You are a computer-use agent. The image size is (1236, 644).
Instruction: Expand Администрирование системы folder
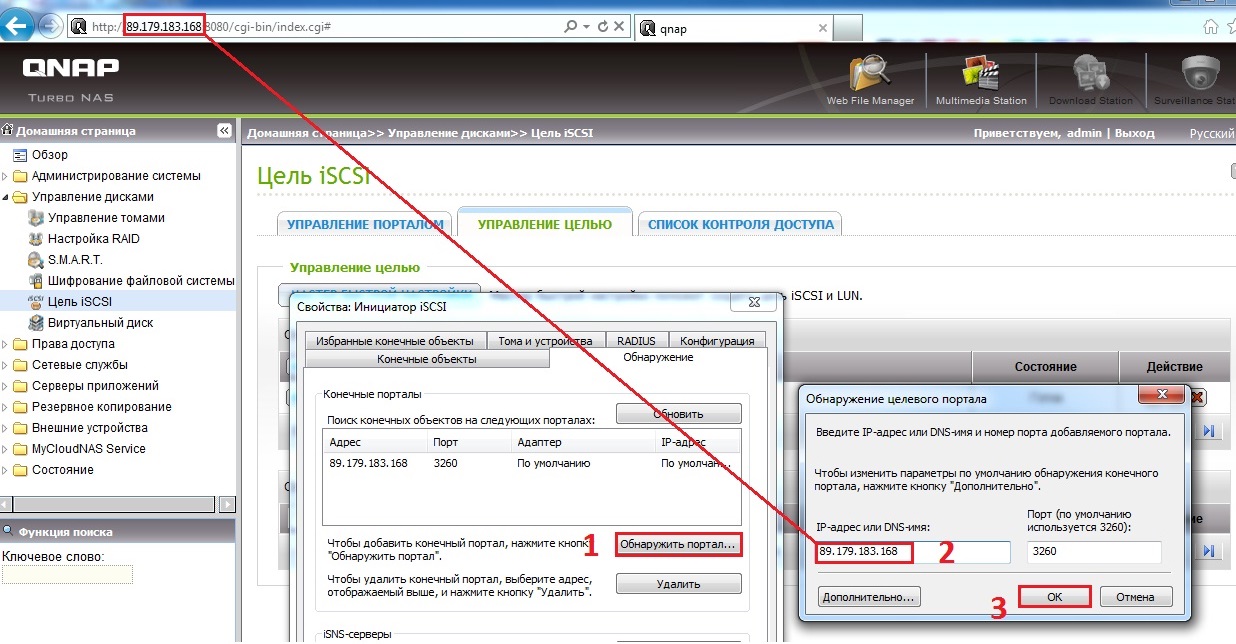[7, 176]
